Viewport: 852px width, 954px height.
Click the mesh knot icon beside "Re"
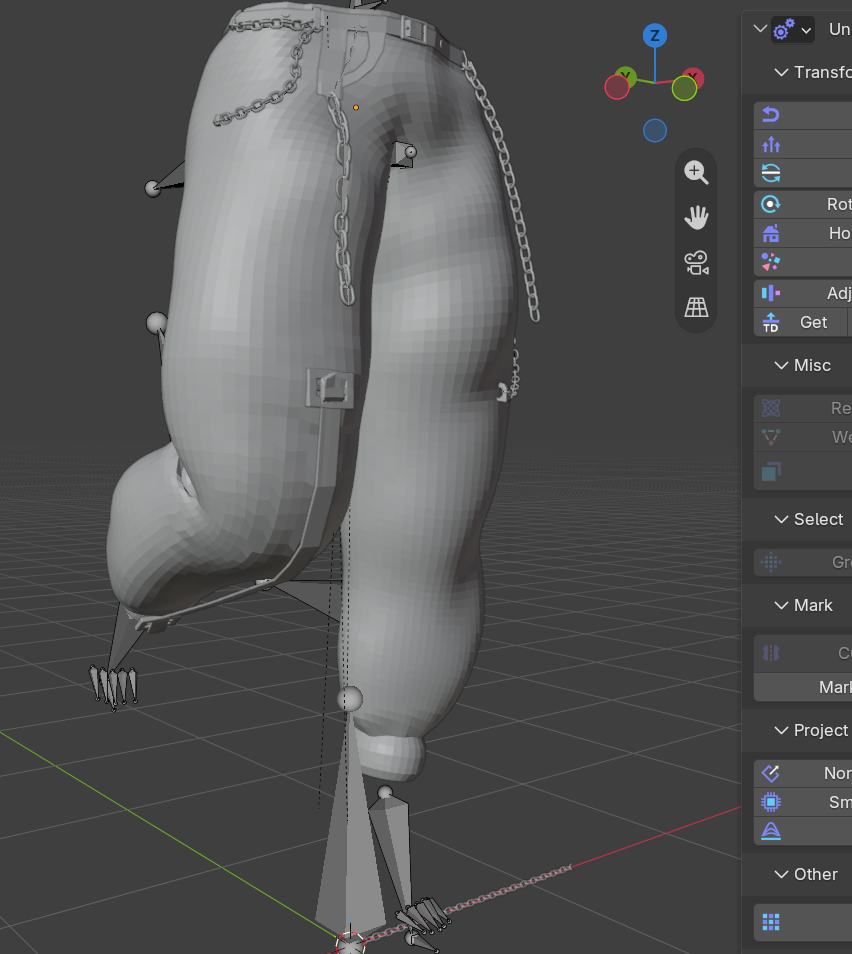[x=771, y=408]
